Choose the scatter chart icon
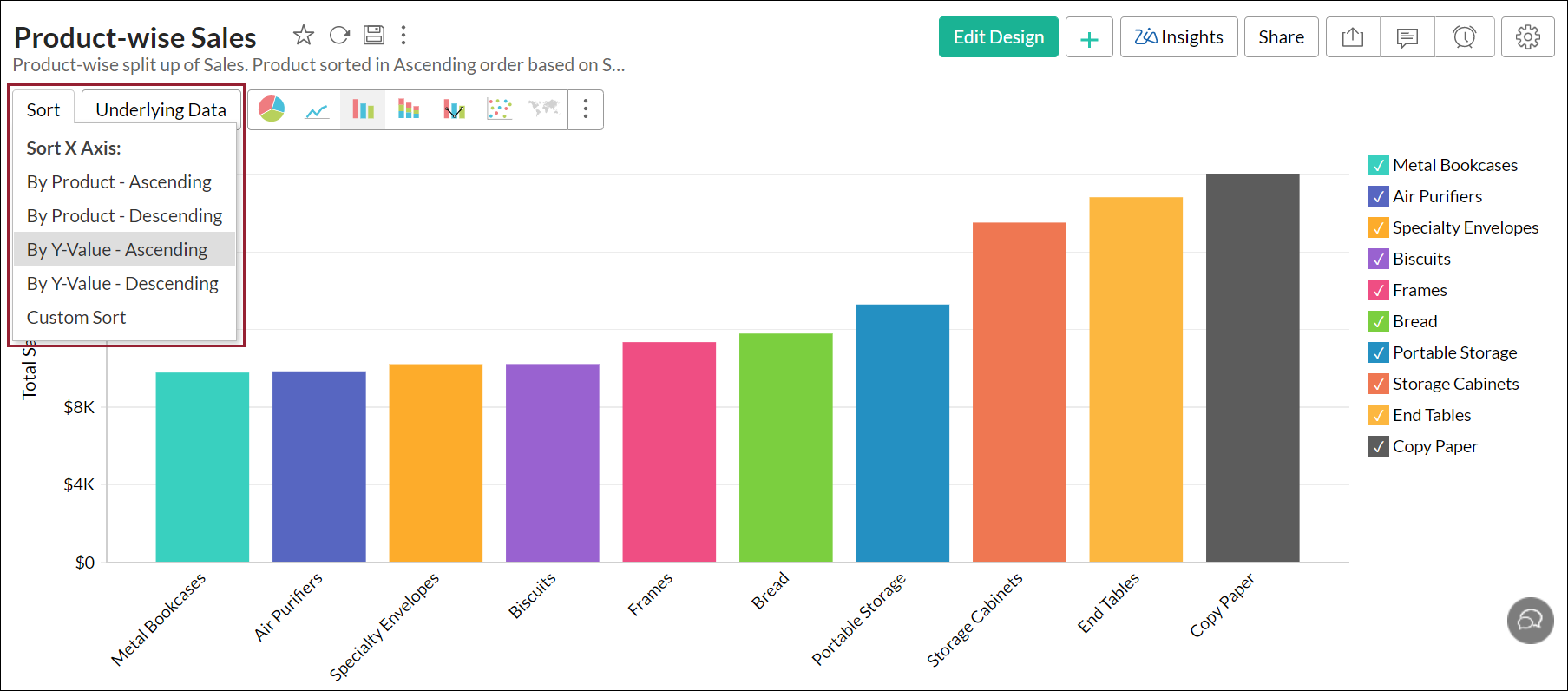Image resolution: width=1568 pixels, height=691 pixels. pos(499,109)
